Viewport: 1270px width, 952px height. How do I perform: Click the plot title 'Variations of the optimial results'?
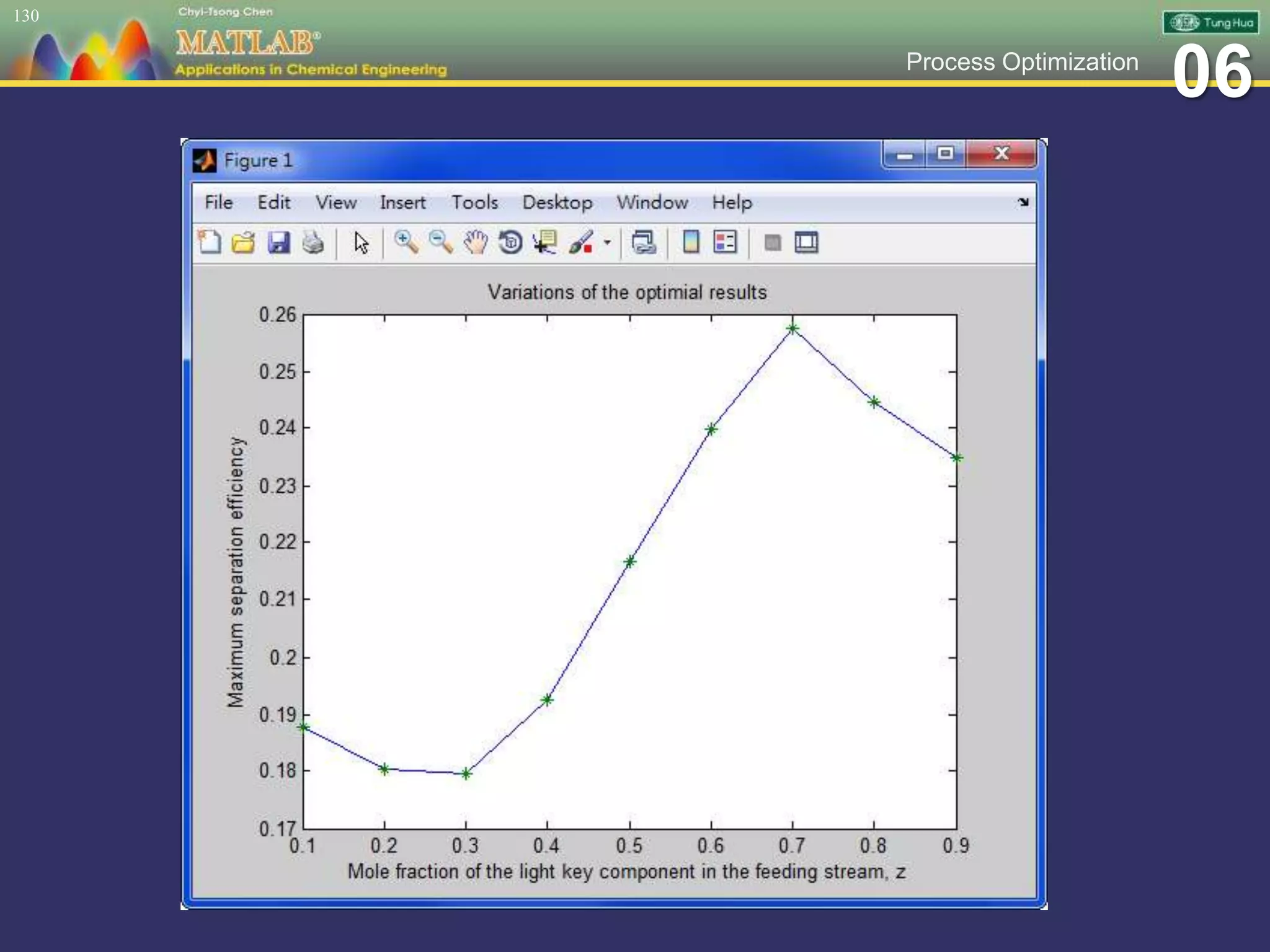[627, 292]
